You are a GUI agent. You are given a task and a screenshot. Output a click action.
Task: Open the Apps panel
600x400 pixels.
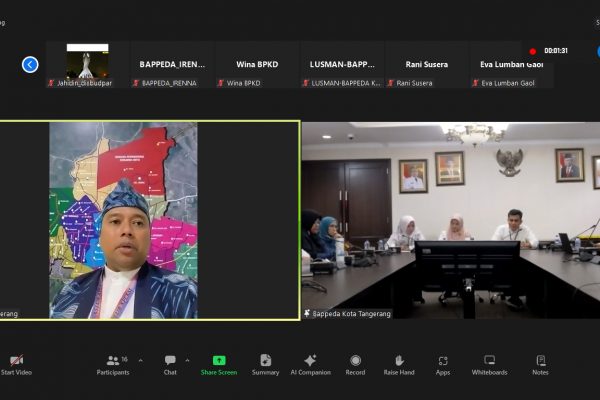pyautogui.click(x=443, y=362)
